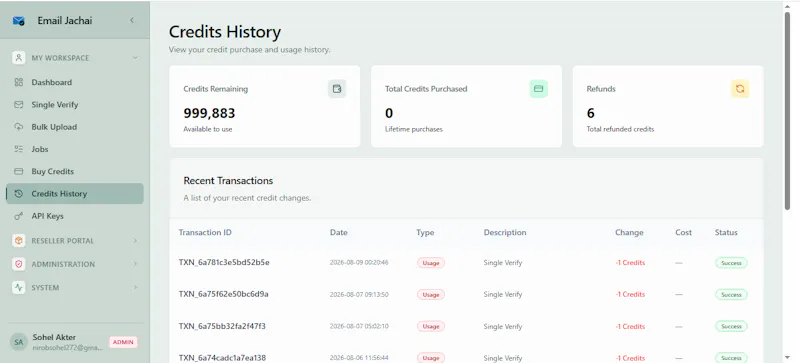Click the Email Jachai envelope logo

pyautogui.click(x=19, y=21)
